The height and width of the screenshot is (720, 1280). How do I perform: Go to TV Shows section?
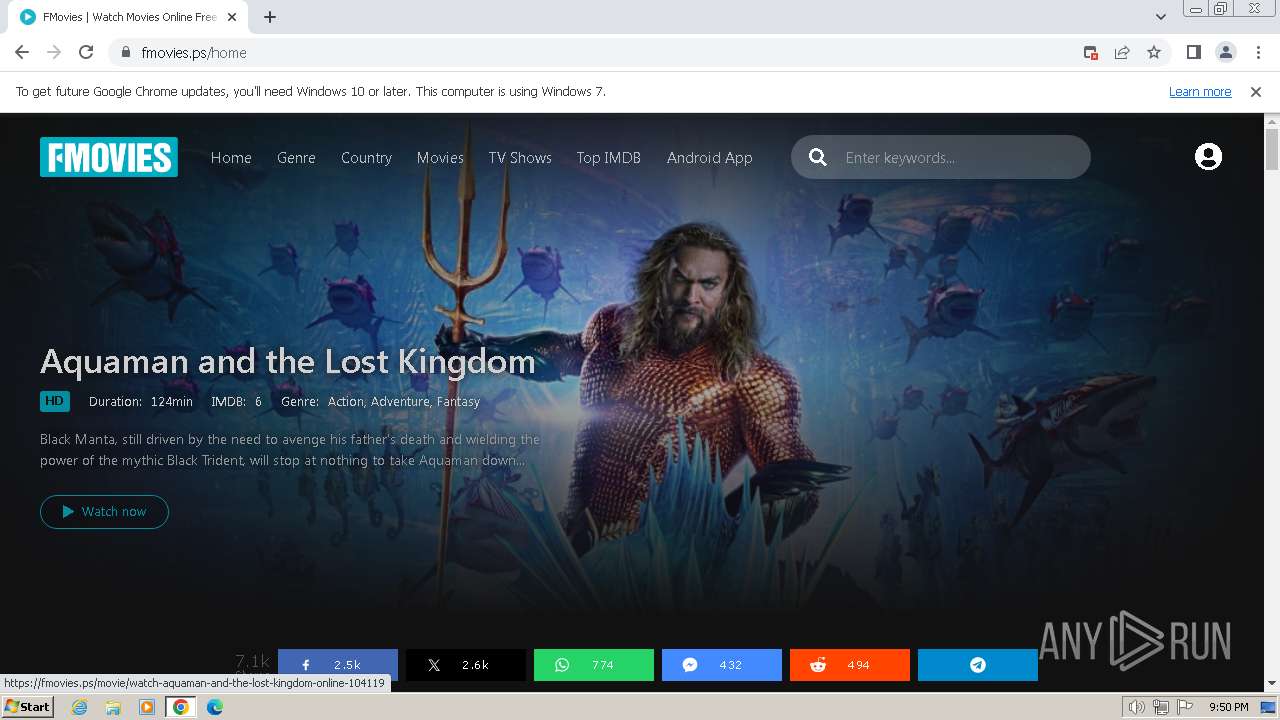520,158
